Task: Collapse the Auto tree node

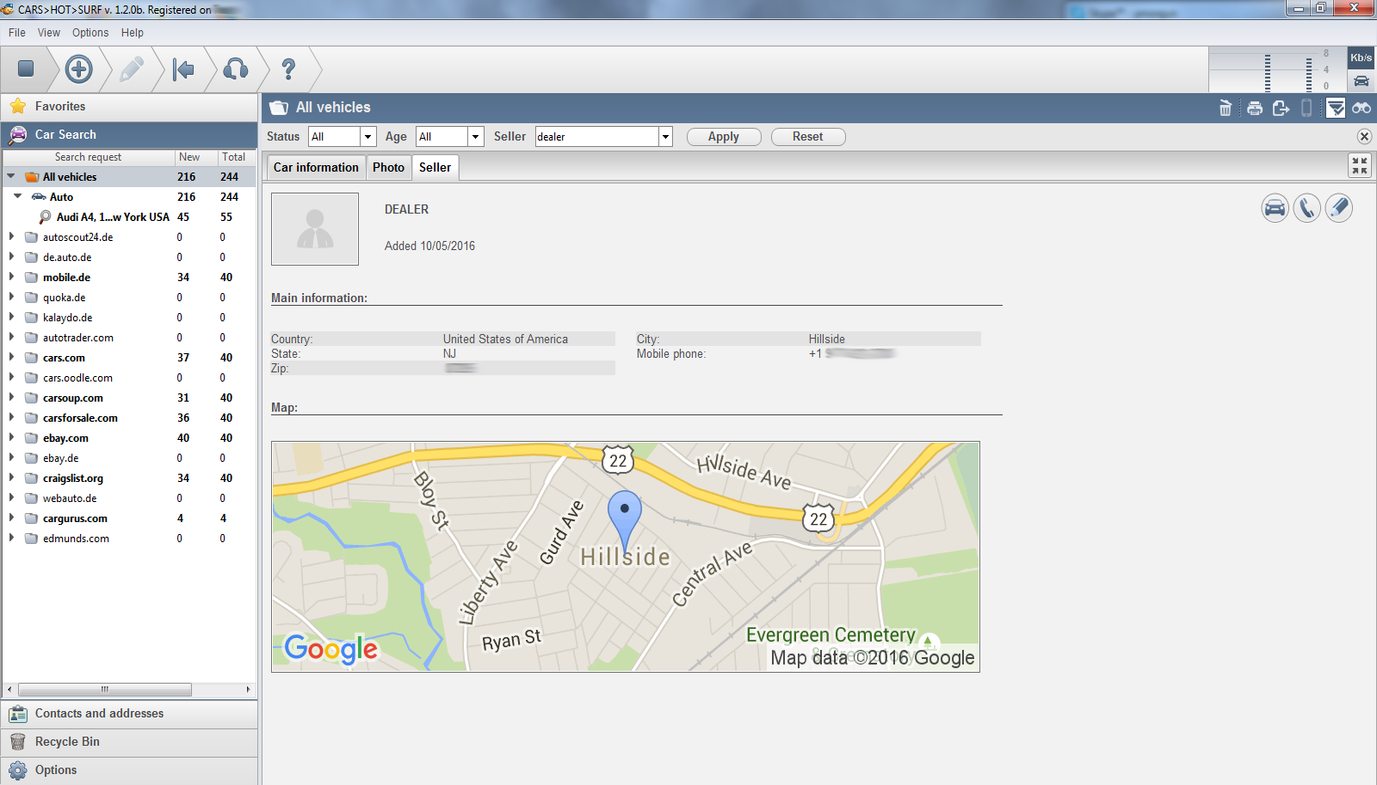Action: click(18, 197)
